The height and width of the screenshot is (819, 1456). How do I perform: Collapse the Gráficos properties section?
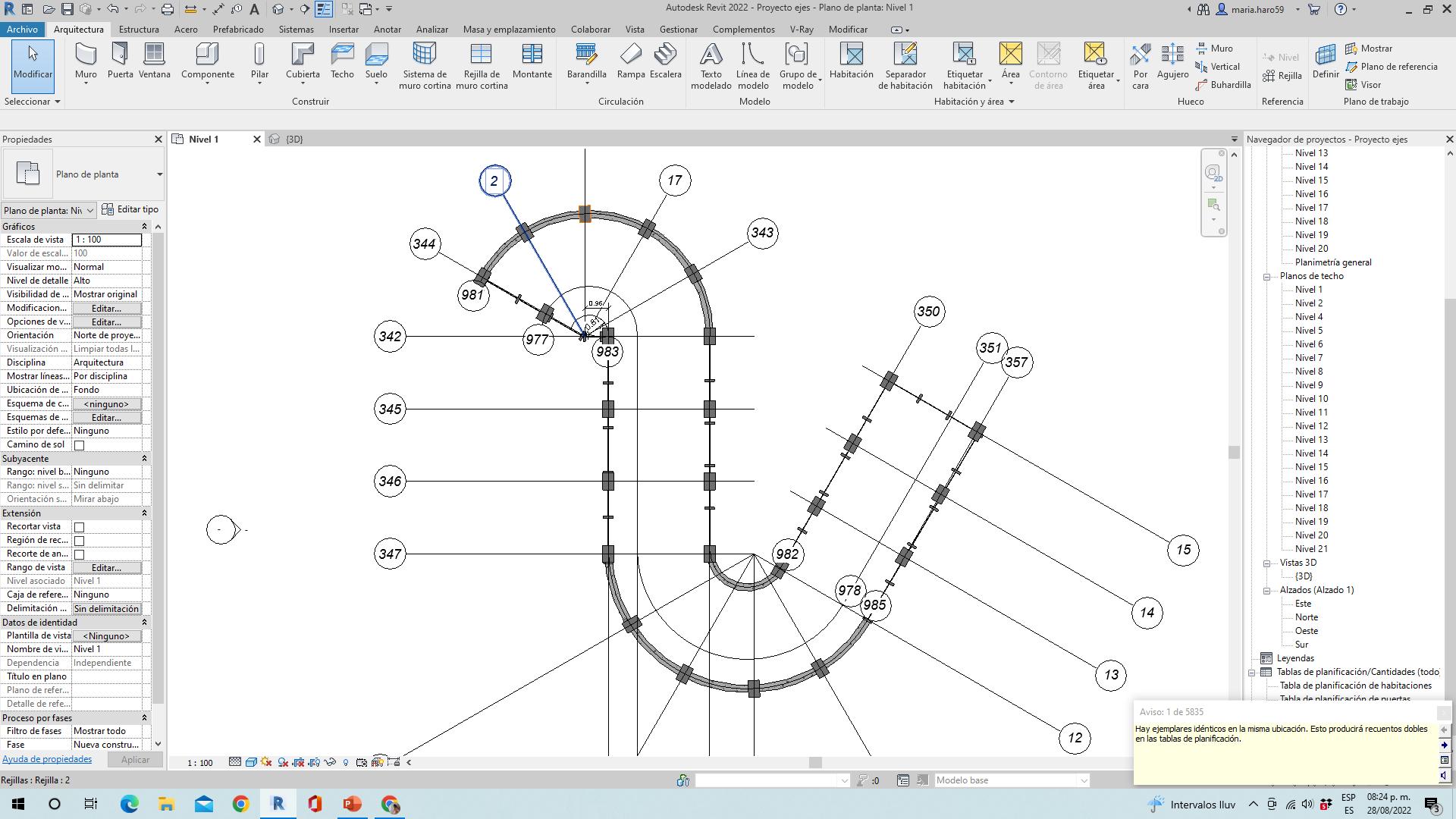point(144,227)
